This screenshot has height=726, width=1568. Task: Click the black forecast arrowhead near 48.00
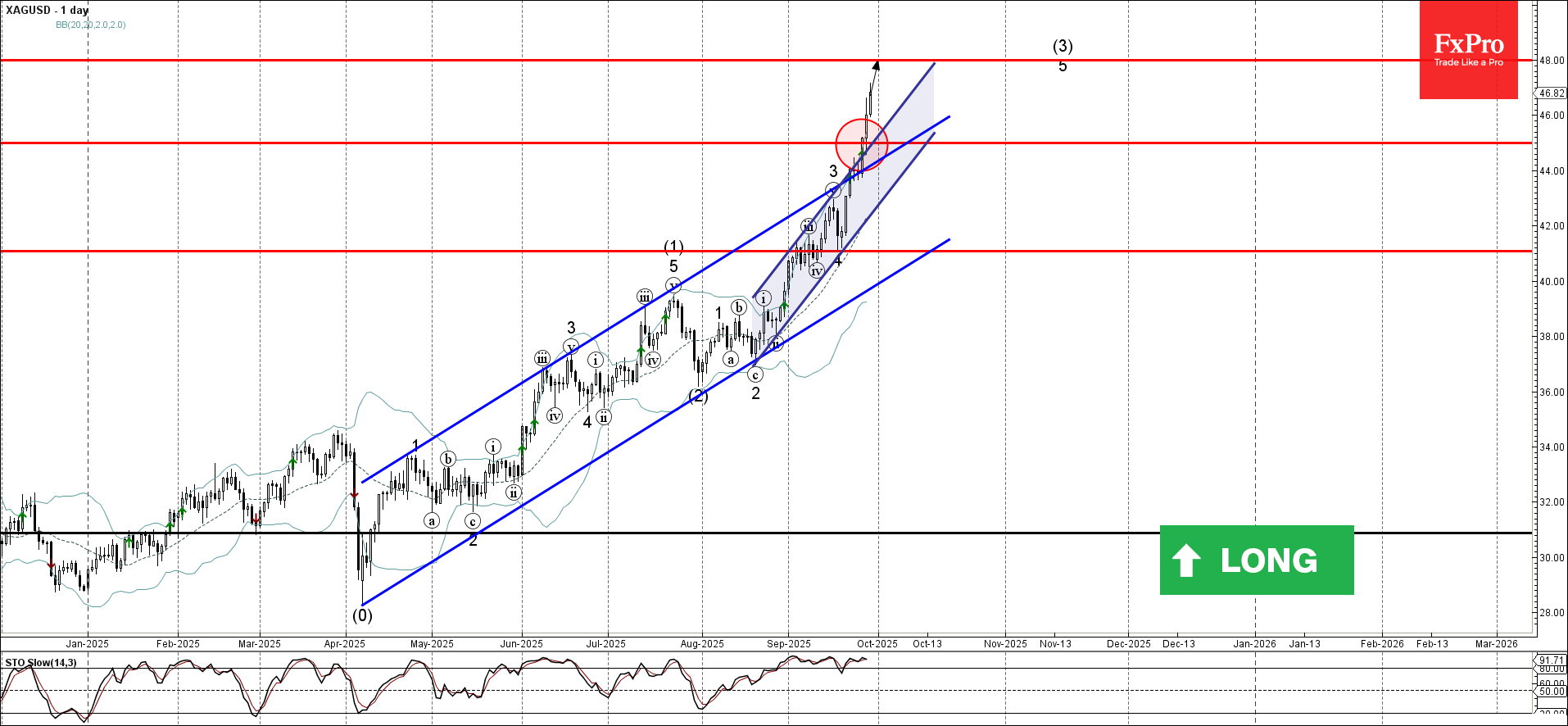(x=876, y=66)
